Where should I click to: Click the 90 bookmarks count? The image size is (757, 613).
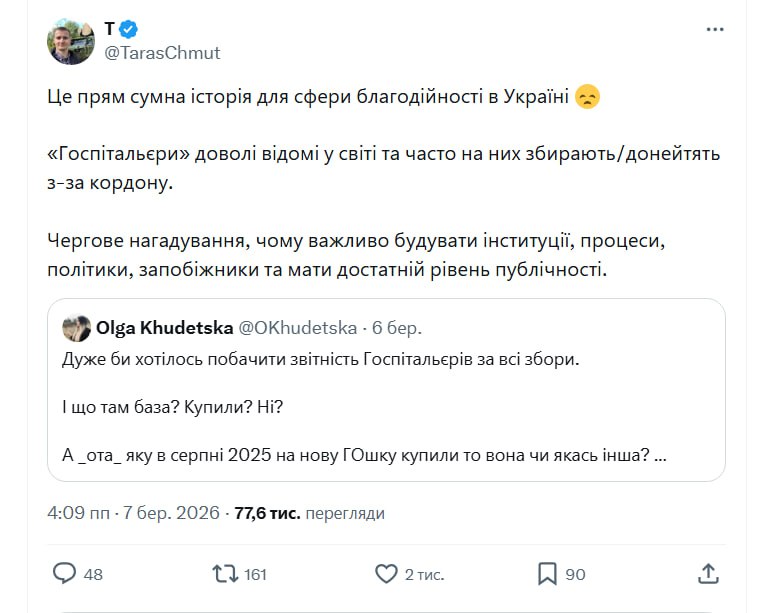point(575,574)
